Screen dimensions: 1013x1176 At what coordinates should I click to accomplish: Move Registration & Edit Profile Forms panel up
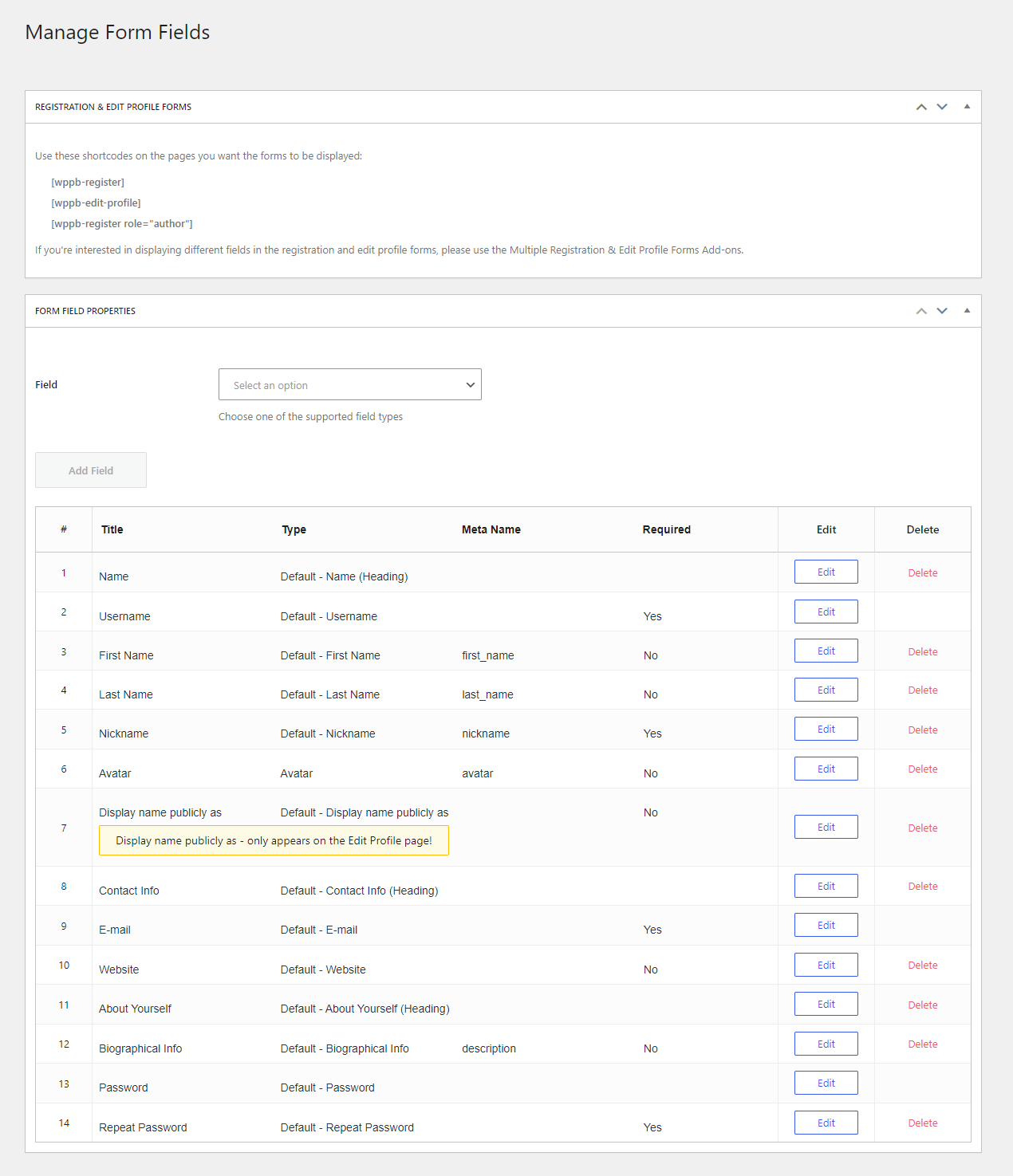coord(921,107)
